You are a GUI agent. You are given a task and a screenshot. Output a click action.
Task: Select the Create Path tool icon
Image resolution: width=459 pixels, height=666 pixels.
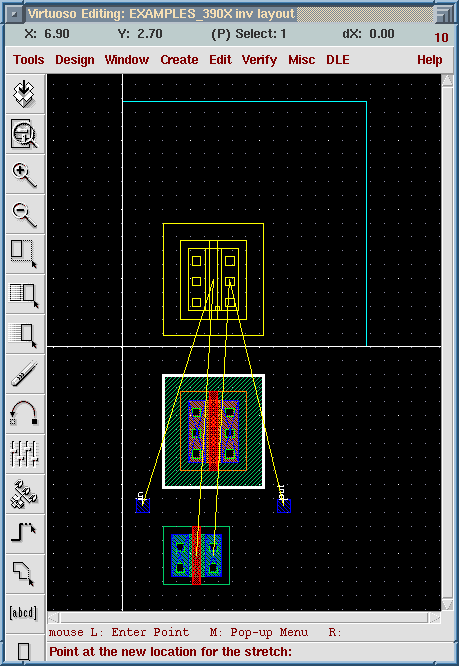coord(24,534)
